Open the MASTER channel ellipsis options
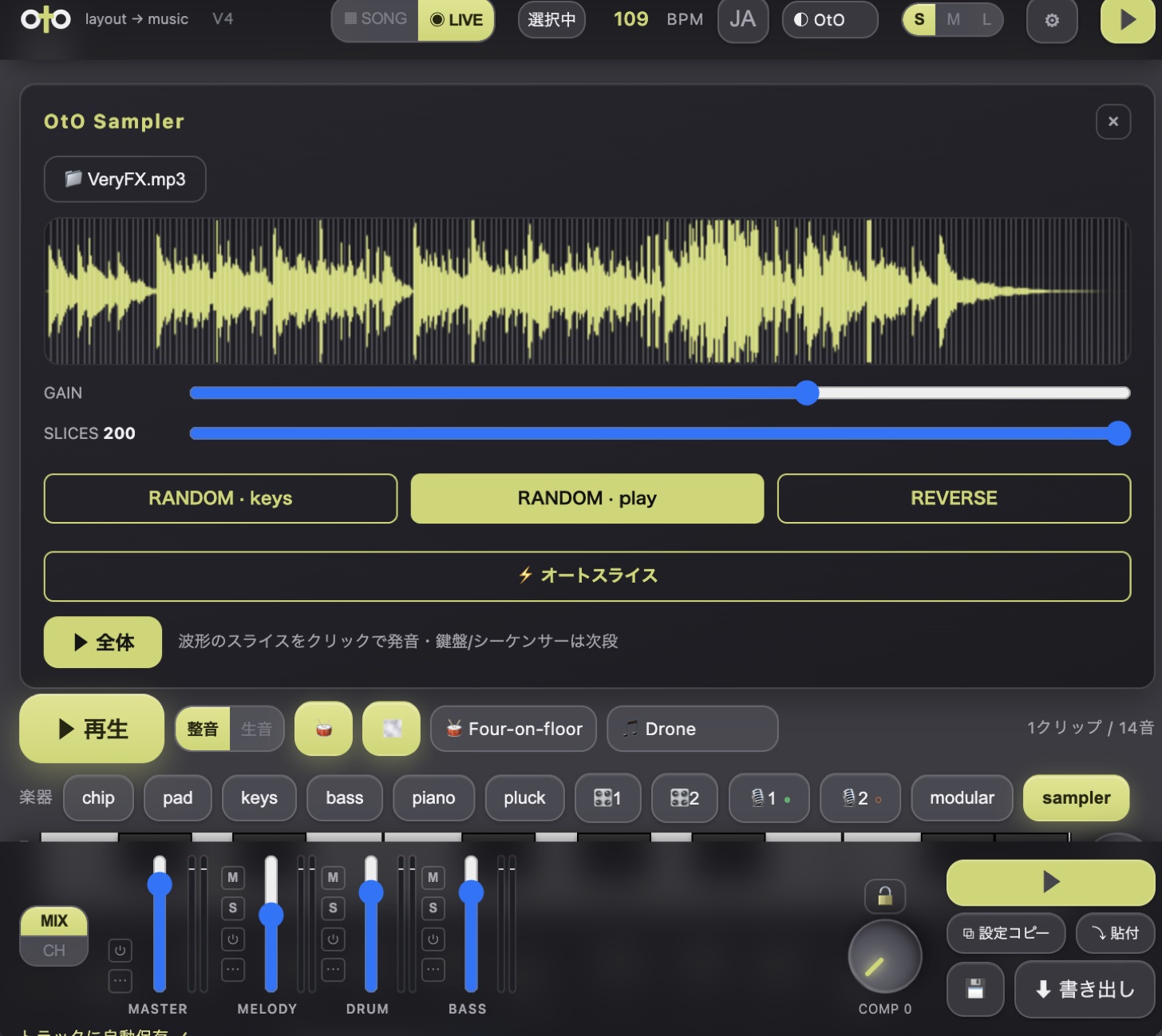 coord(120,981)
